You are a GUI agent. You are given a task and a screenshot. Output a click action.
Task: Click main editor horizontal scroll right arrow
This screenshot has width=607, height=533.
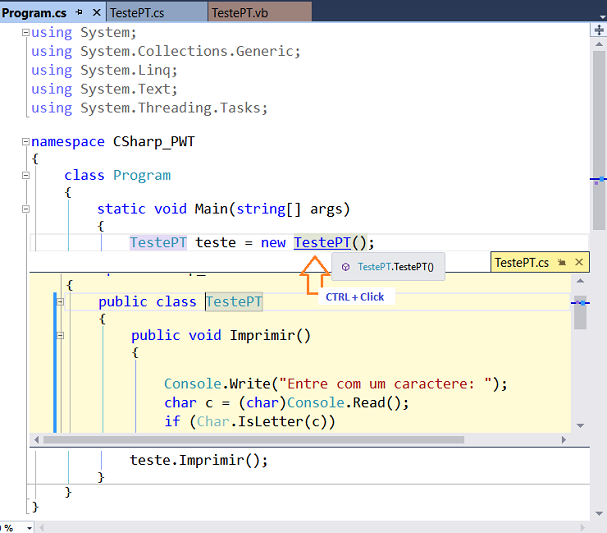click(x=582, y=528)
